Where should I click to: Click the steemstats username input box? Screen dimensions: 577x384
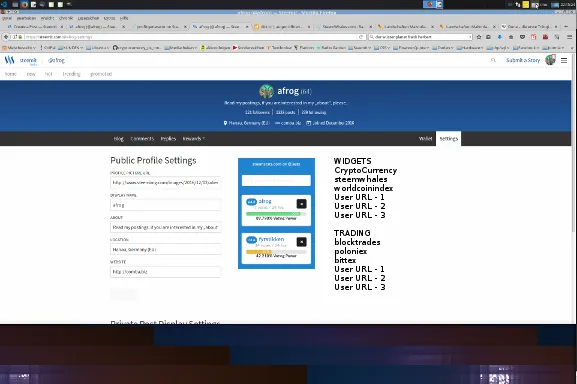point(276,181)
